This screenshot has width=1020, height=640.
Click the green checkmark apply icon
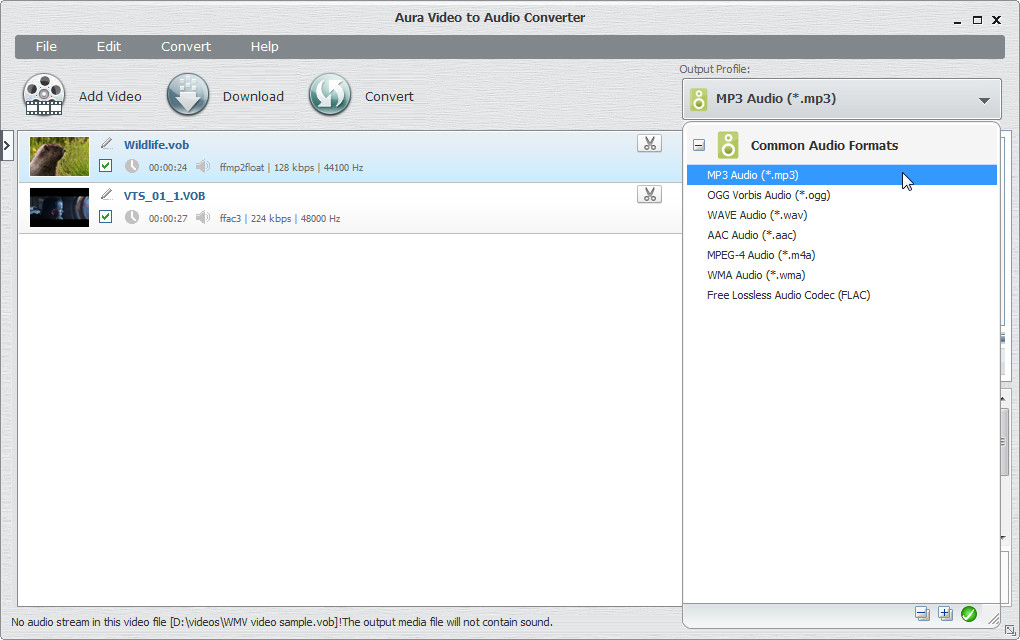point(968,614)
